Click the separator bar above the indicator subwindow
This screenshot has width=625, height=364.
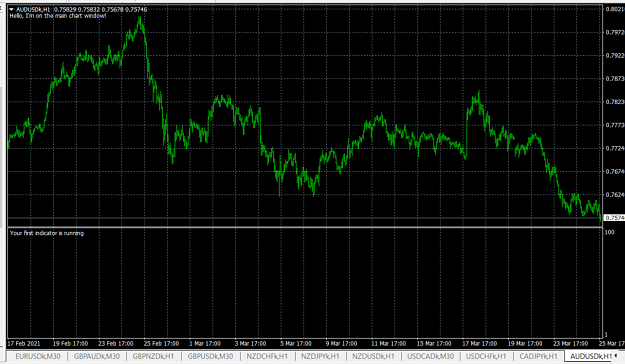tap(305, 227)
